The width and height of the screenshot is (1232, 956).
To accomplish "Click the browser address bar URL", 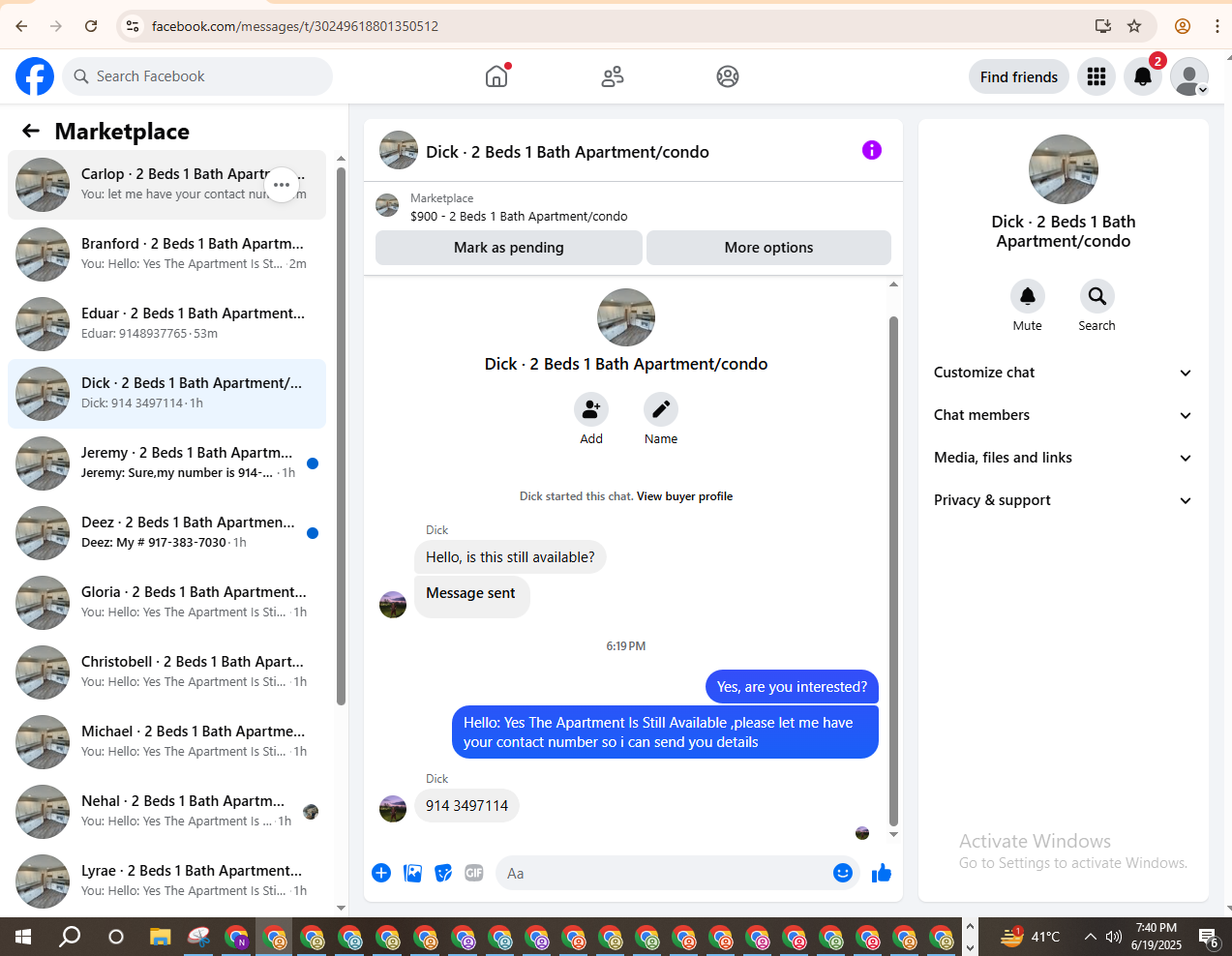I will 295,26.
